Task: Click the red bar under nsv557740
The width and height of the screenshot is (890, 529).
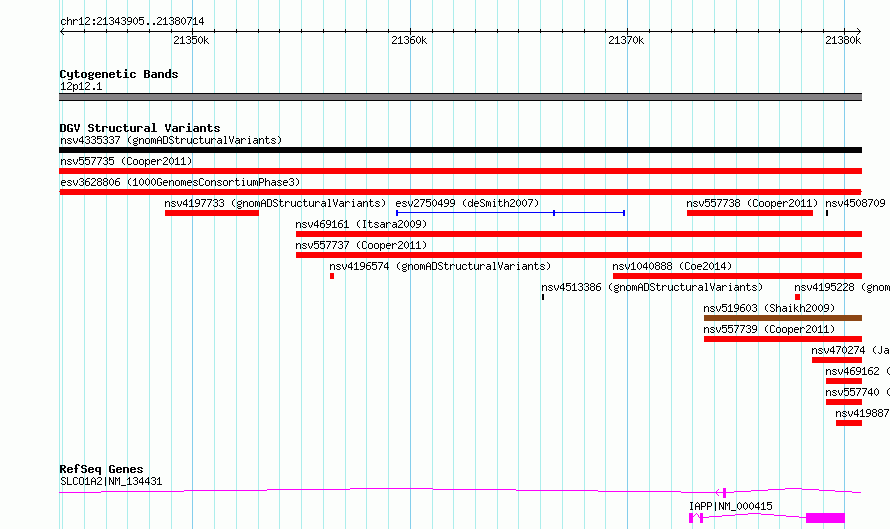Action: pyautogui.click(x=844, y=402)
